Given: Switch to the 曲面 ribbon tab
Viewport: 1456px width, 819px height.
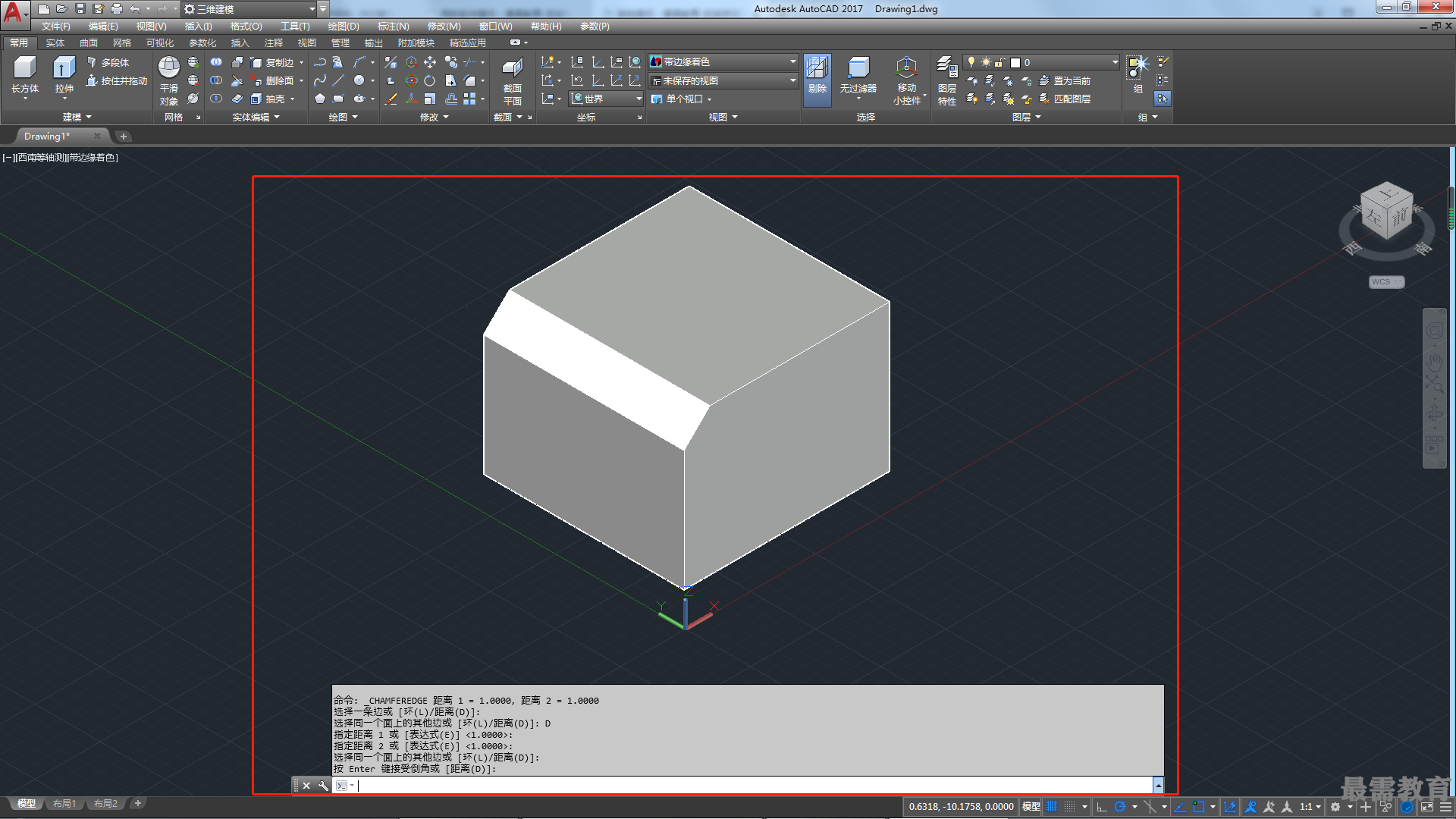Looking at the screenshot, I should click(x=89, y=42).
